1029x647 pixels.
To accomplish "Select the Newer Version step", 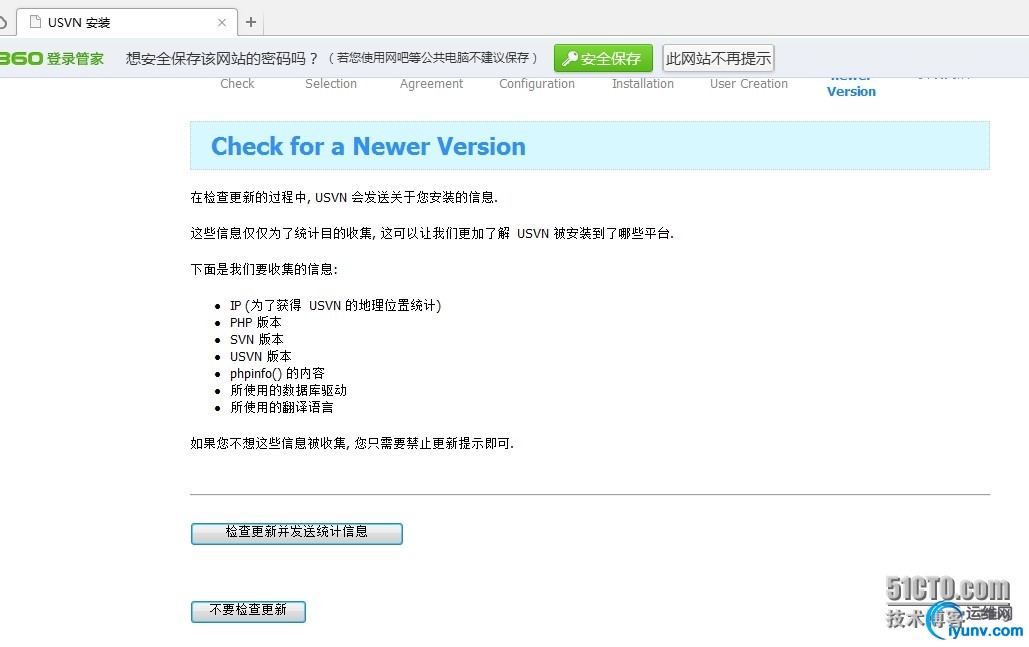I will pos(851,88).
